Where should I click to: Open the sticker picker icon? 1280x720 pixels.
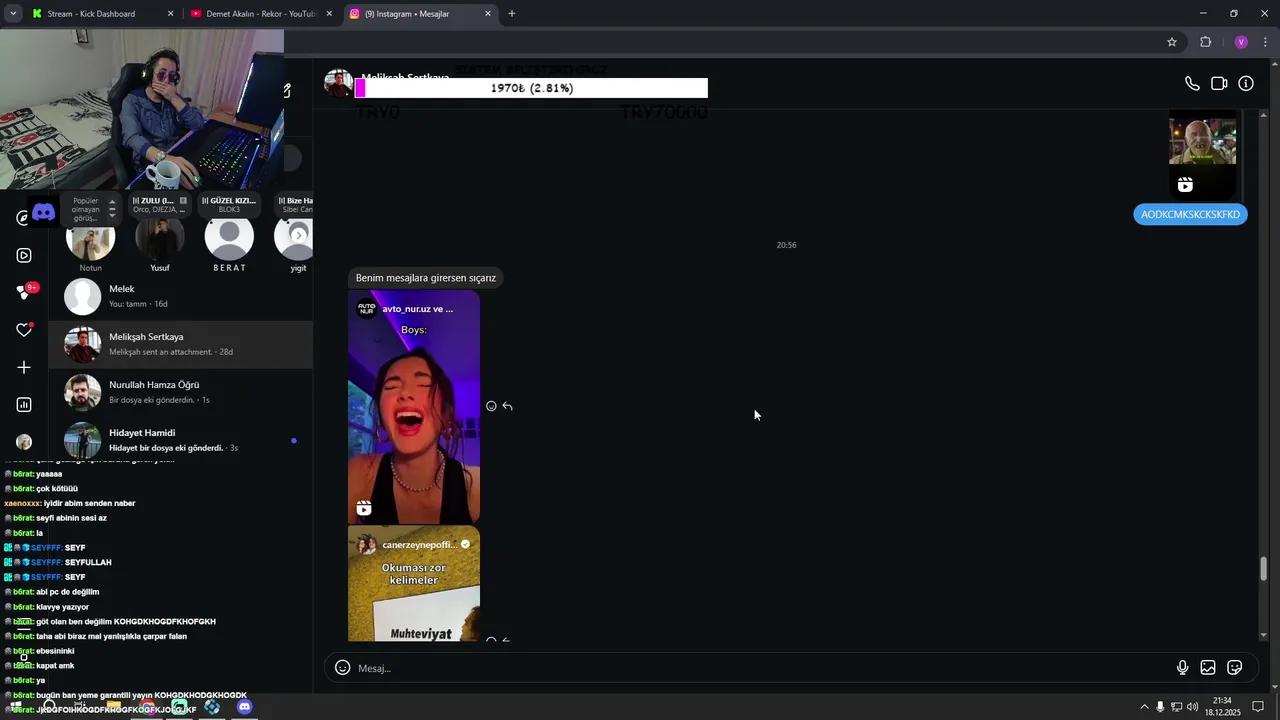coord(1235,668)
